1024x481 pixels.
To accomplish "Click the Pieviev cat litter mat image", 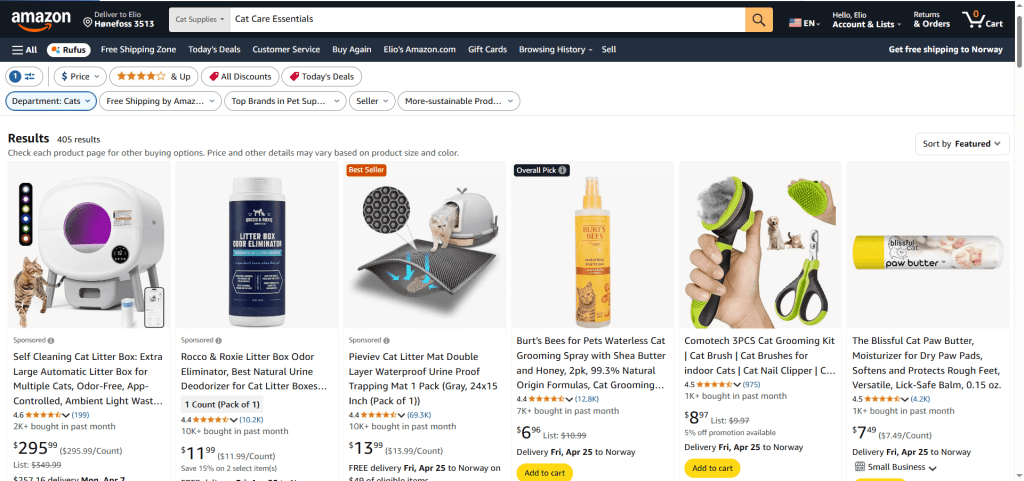I will point(424,245).
